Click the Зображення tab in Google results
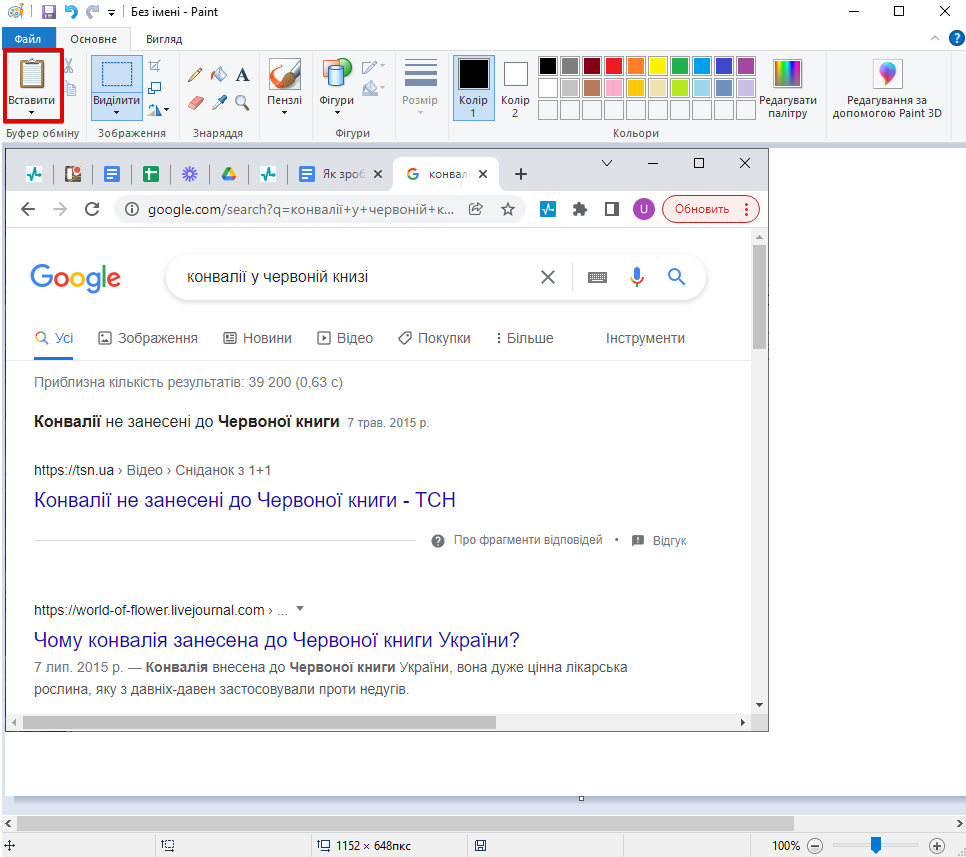966x857 pixels. [x=148, y=338]
